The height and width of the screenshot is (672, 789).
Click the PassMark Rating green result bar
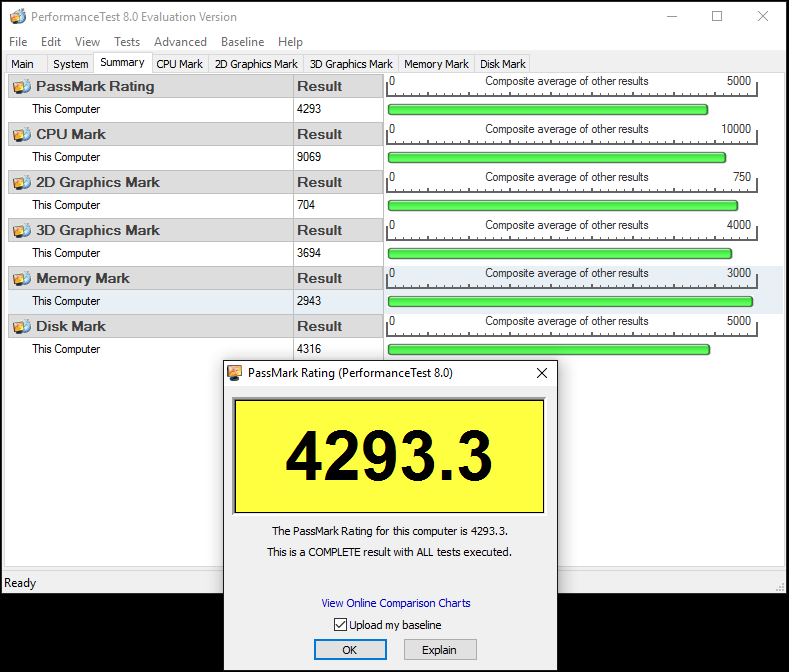click(548, 109)
